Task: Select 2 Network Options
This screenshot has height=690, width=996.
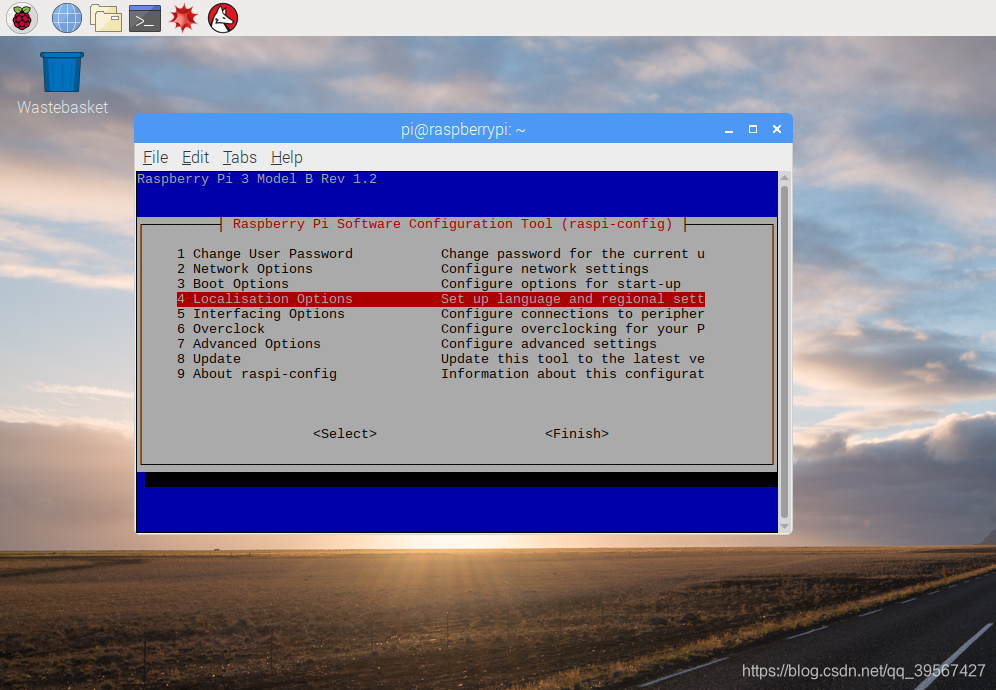Action: click(441, 269)
